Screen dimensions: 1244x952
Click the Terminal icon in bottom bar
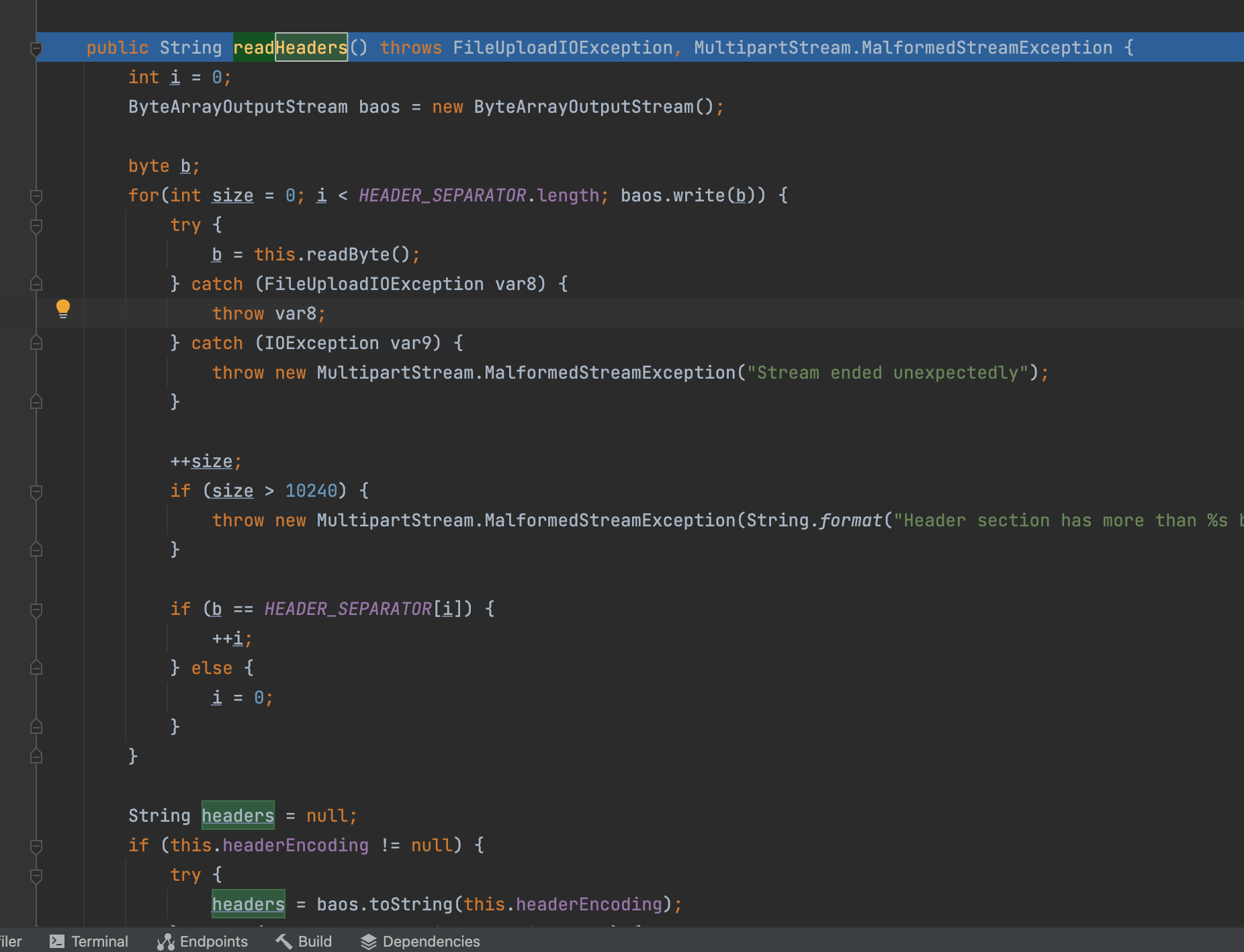[x=57, y=941]
